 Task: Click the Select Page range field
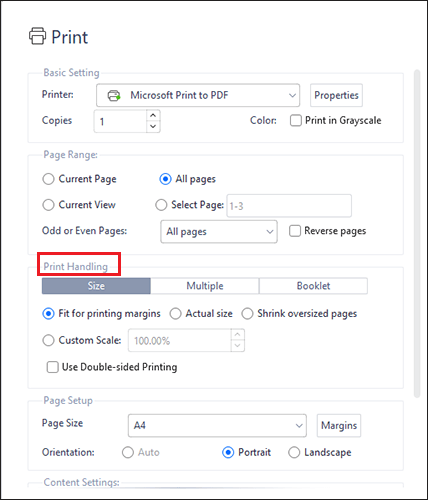[289, 206]
